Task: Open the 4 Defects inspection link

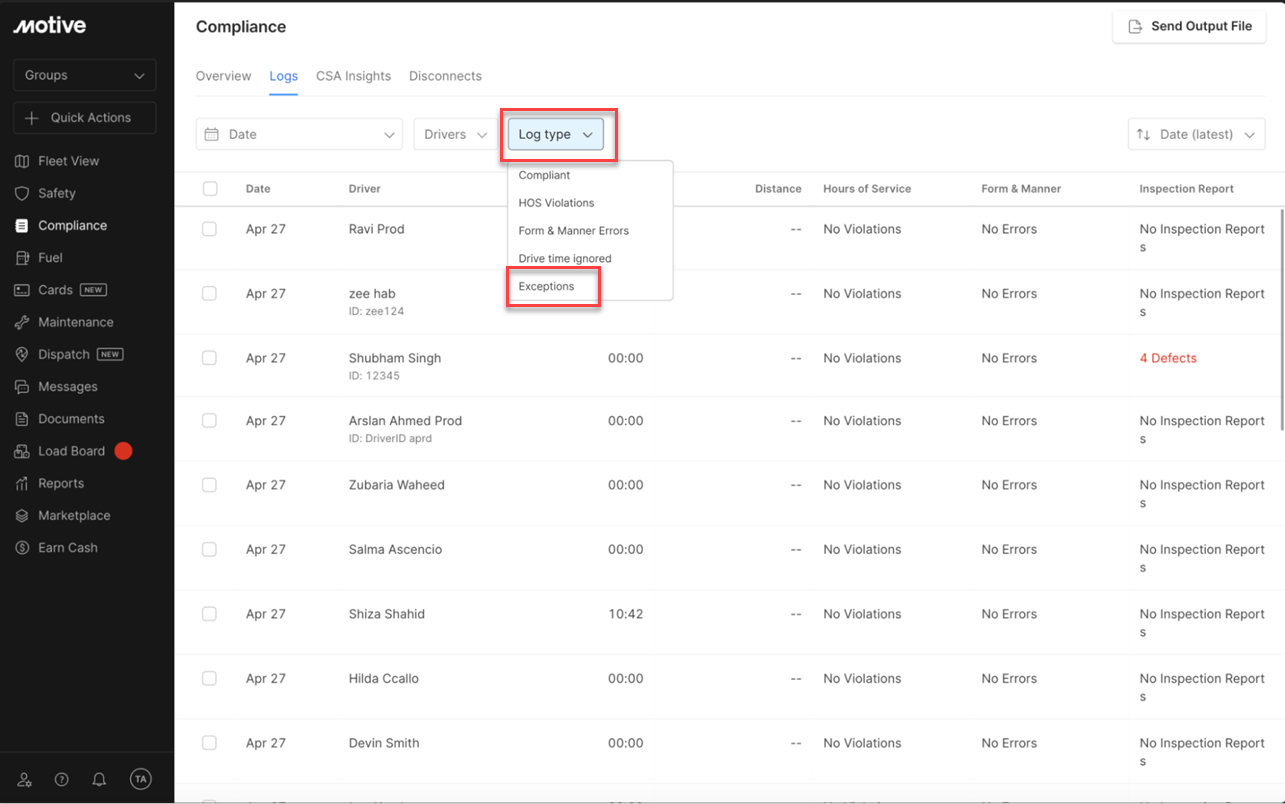Action: 1167,358
